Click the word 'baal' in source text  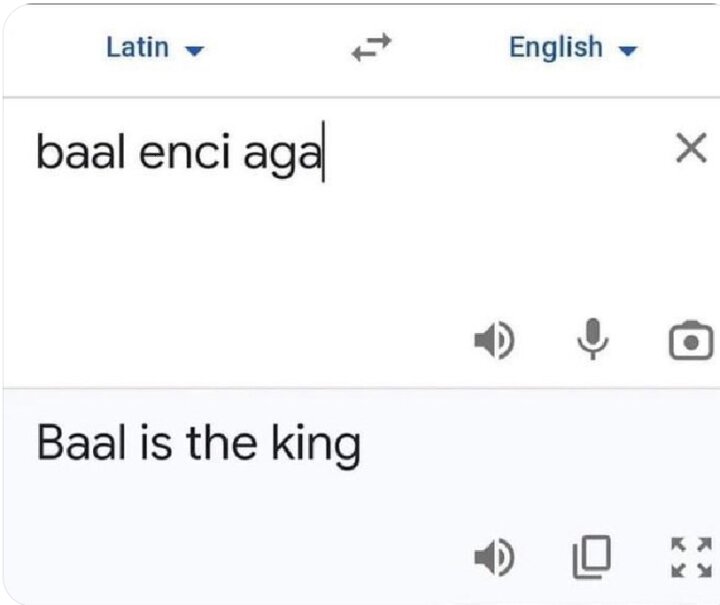click(x=80, y=151)
